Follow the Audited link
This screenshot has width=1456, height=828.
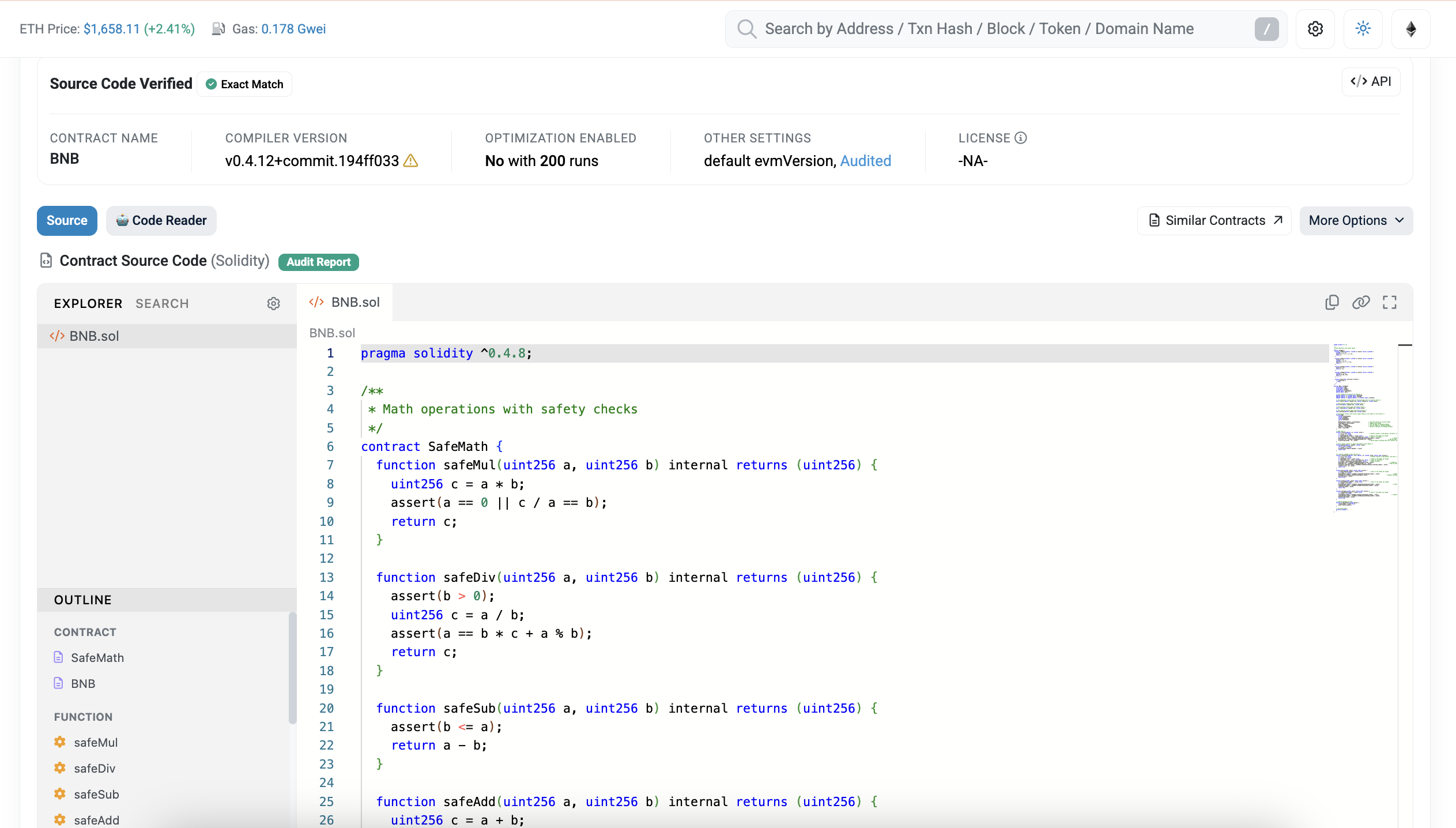tap(865, 161)
